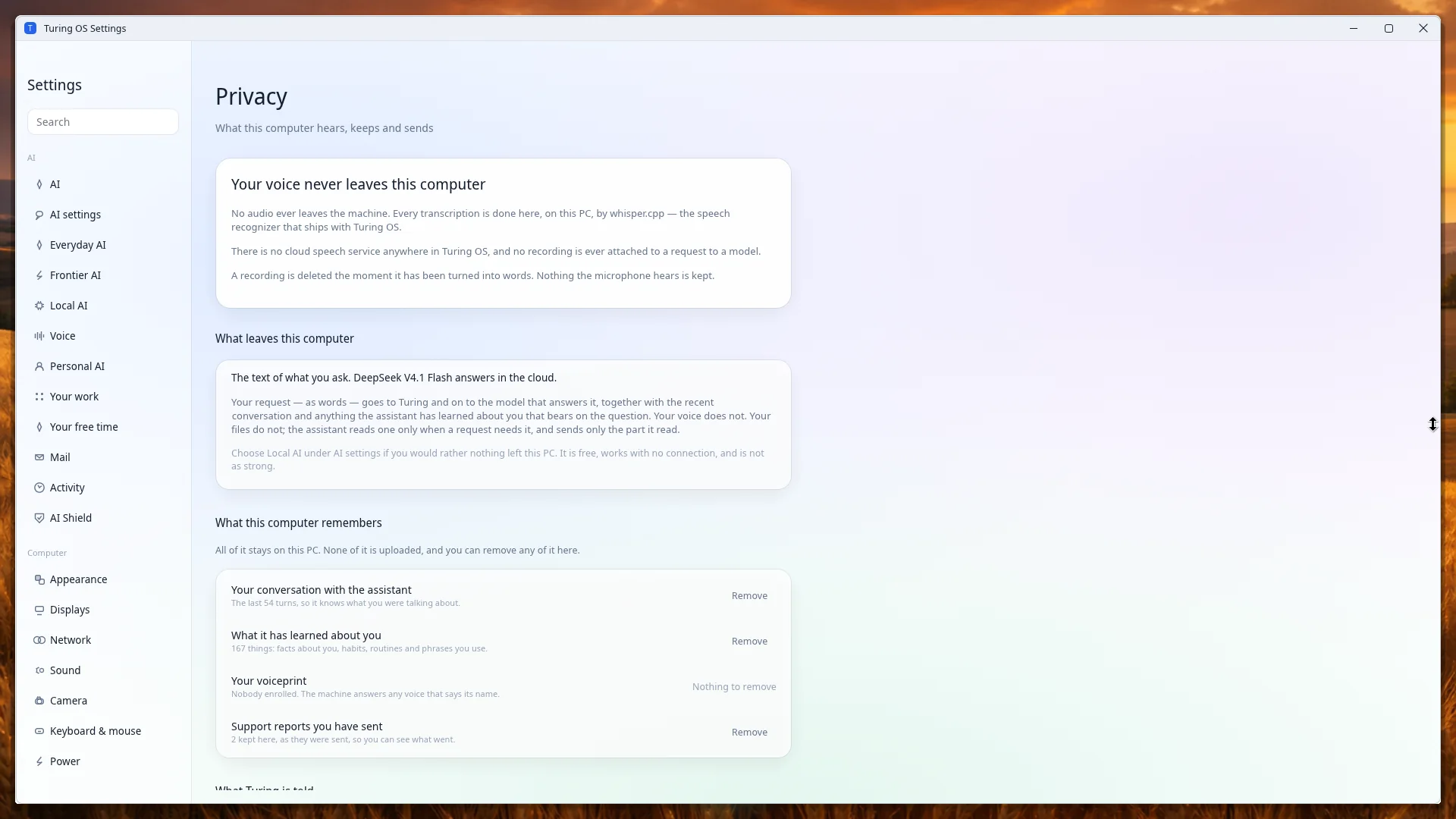This screenshot has height=819, width=1456.
Task: Click the Your work dots icon
Action: point(39,397)
